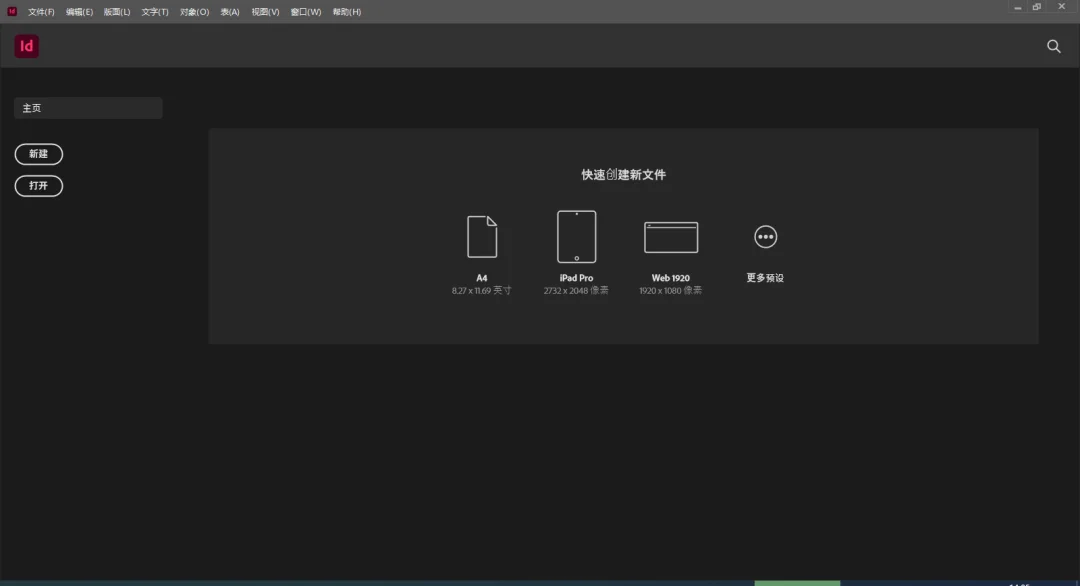Screen dimensions: 1080x586
Task: Open the 帮助(H) menu
Action: tap(346, 12)
